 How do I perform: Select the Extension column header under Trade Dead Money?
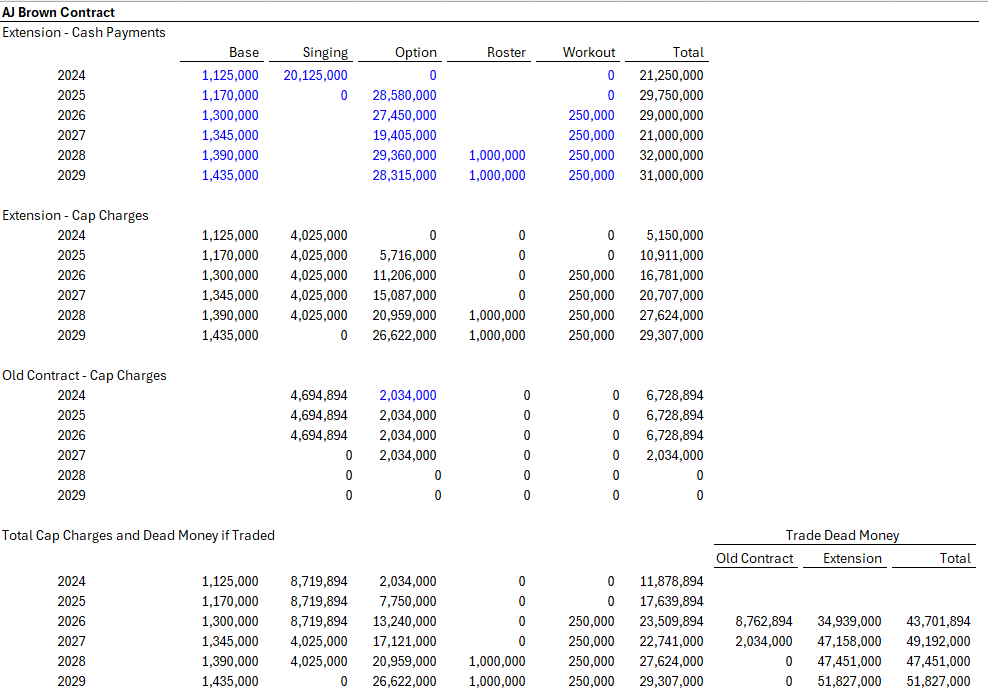(x=852, y=558)
